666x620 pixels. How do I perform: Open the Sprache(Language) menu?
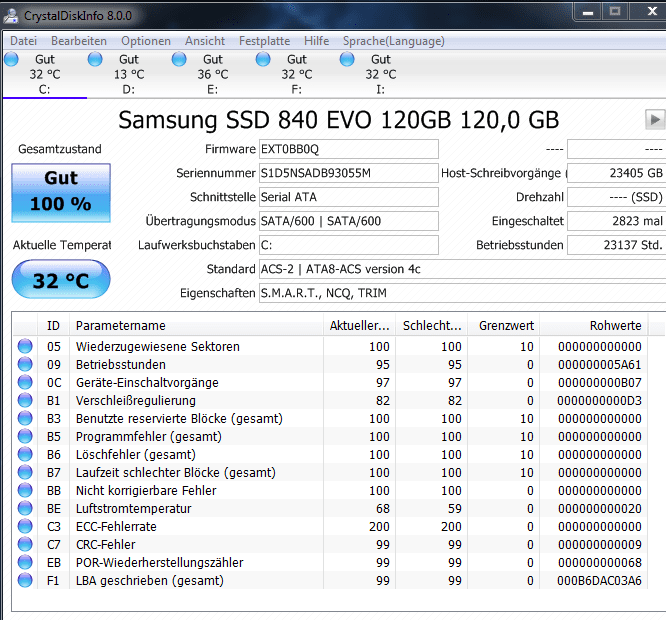pos(394,41)
